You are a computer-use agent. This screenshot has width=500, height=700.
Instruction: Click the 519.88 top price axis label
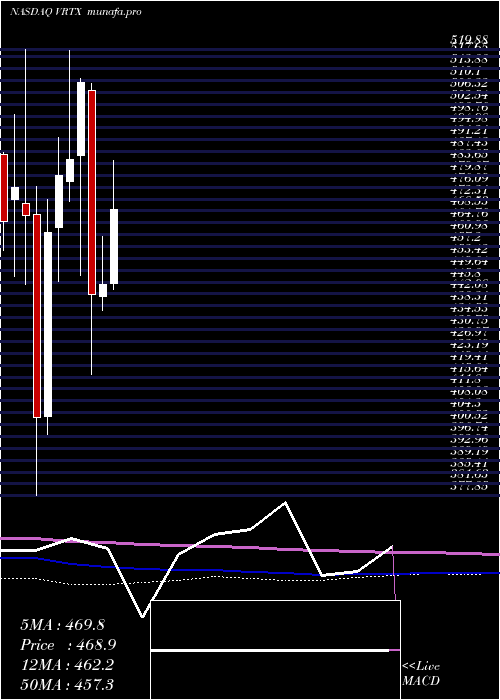click(468, 41)
